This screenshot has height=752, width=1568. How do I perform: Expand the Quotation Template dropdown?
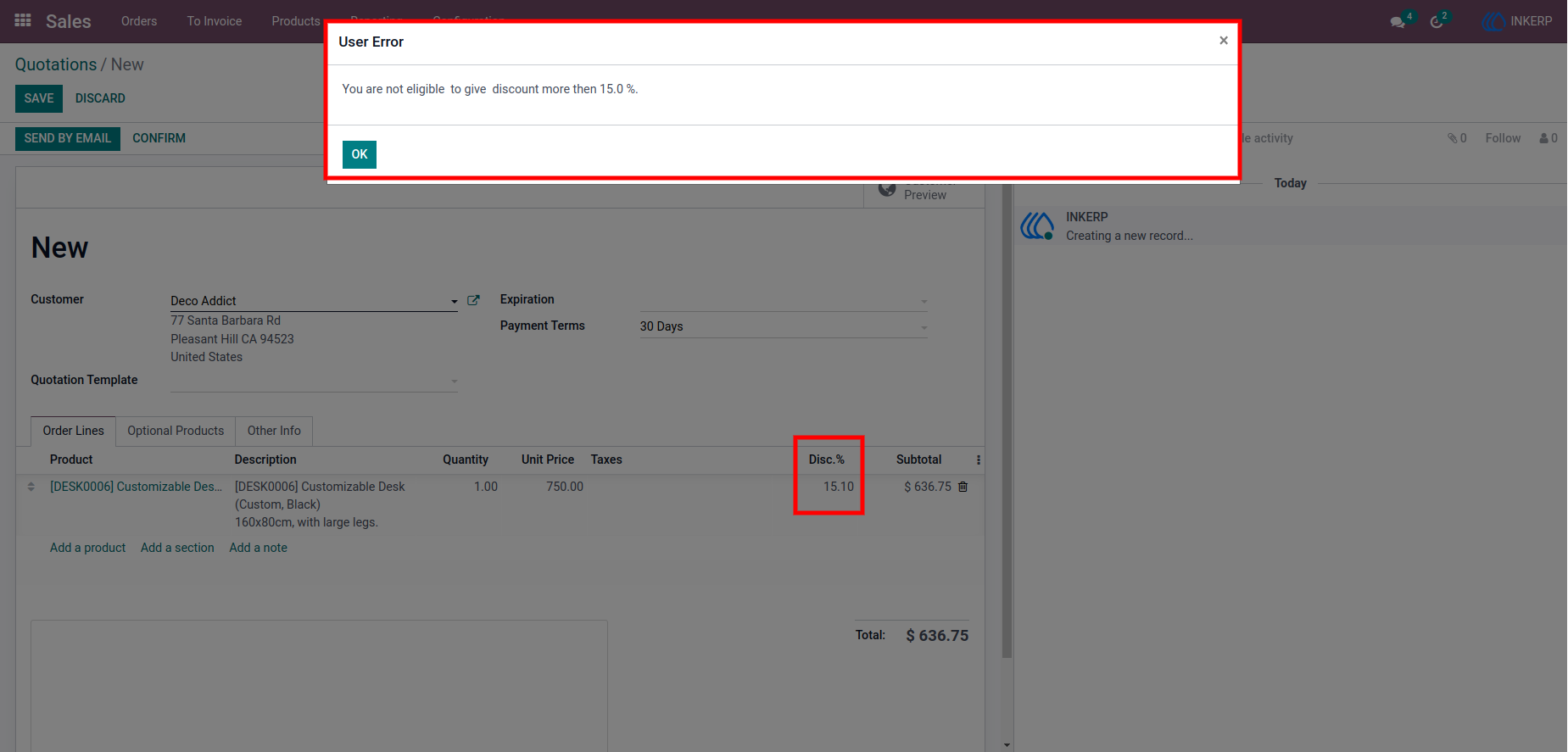[x=455, y=382]
